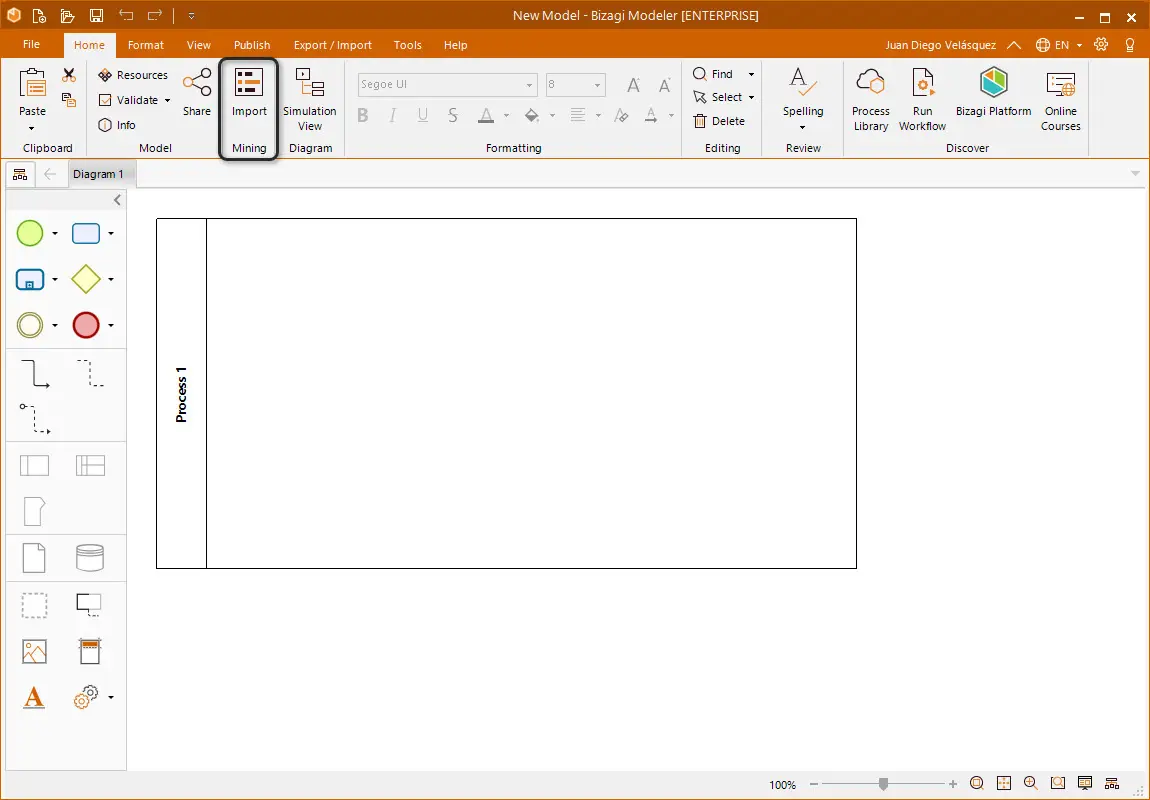This screenshot has height=800, width=1150.
Task: Select the Data Store cylinder shape
Action: (x=90, y=558)
